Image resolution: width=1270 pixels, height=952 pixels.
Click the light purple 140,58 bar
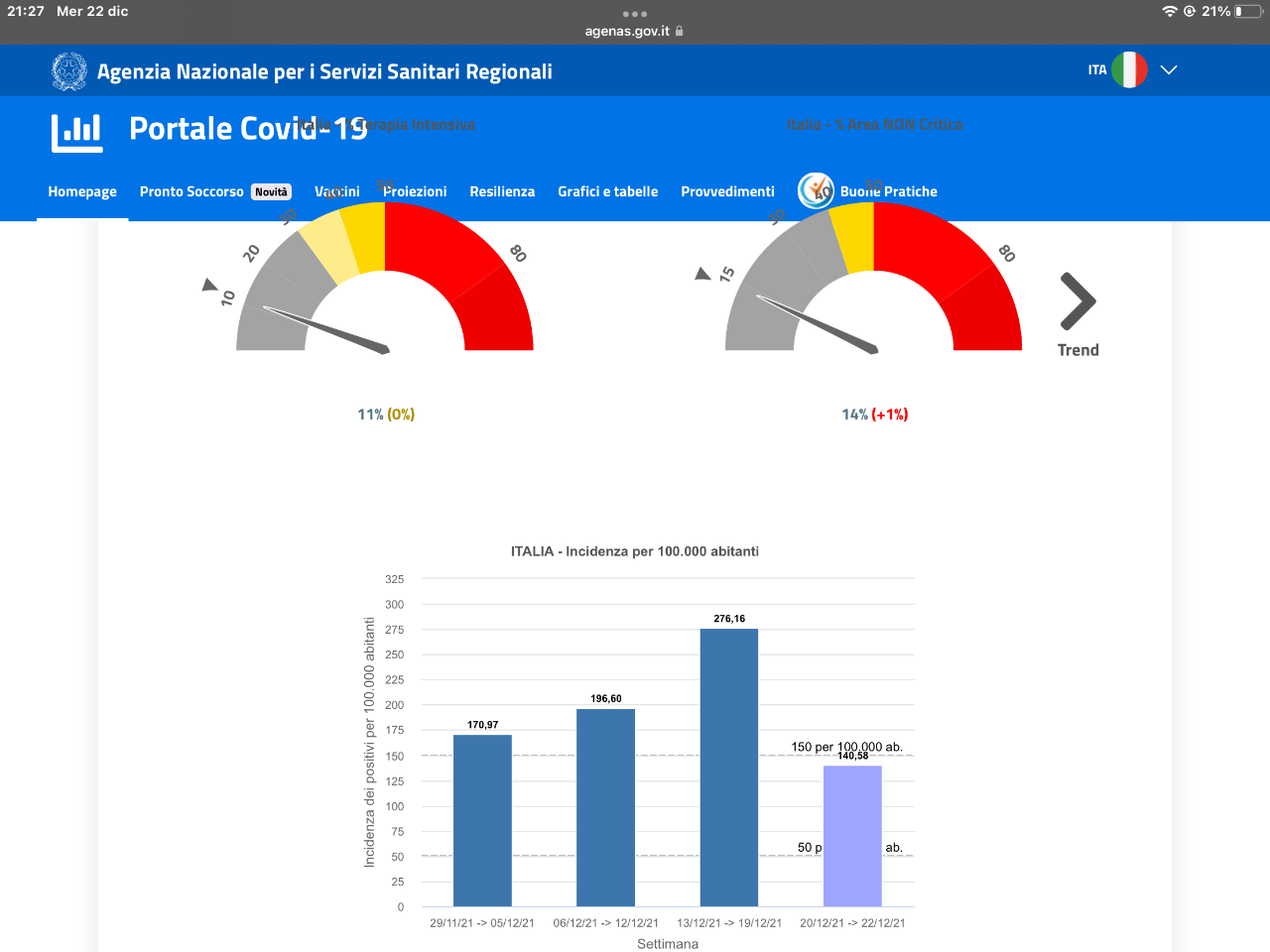click(x=852, y=836)
